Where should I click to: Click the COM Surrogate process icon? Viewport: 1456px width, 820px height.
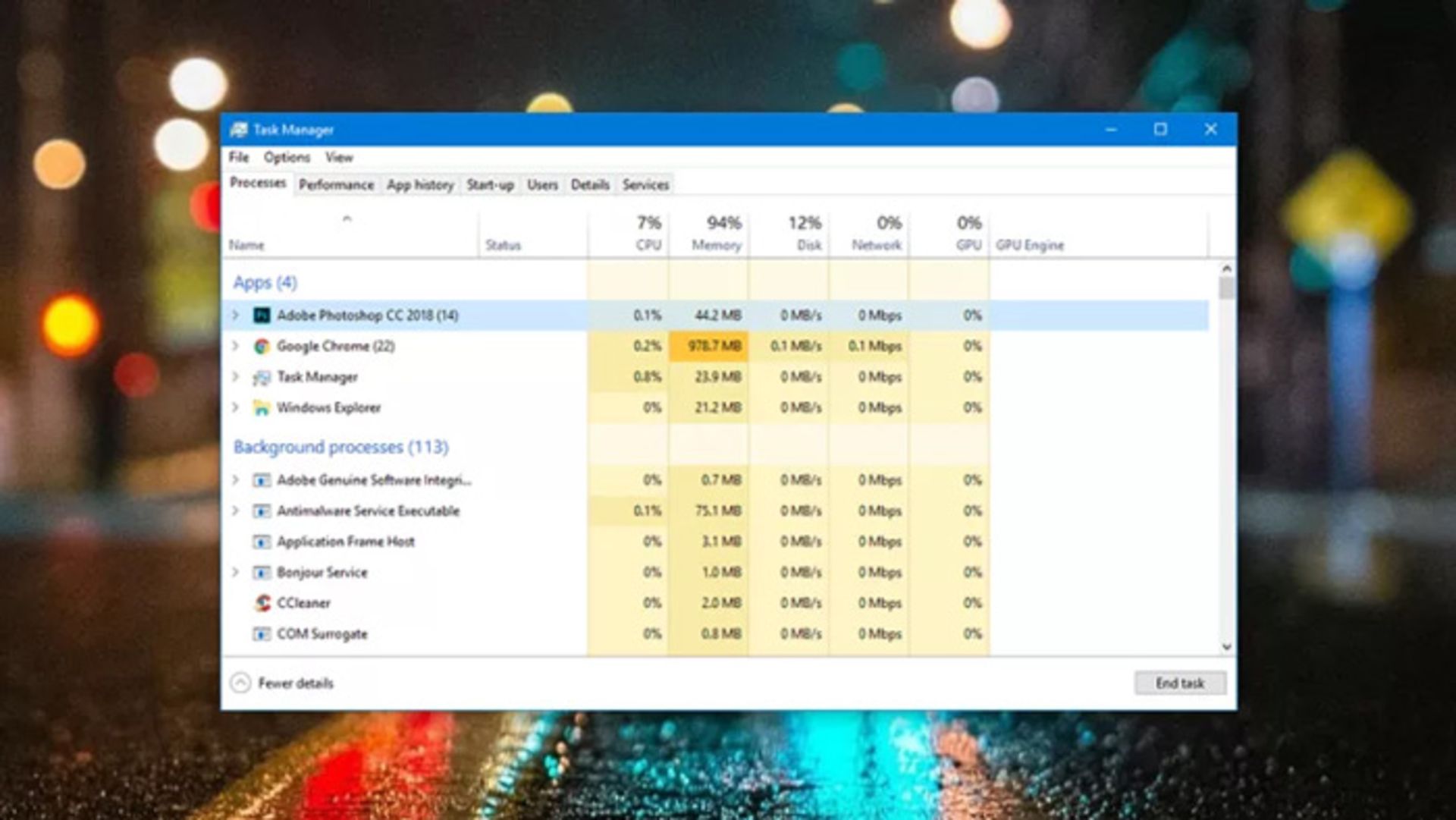262,634
